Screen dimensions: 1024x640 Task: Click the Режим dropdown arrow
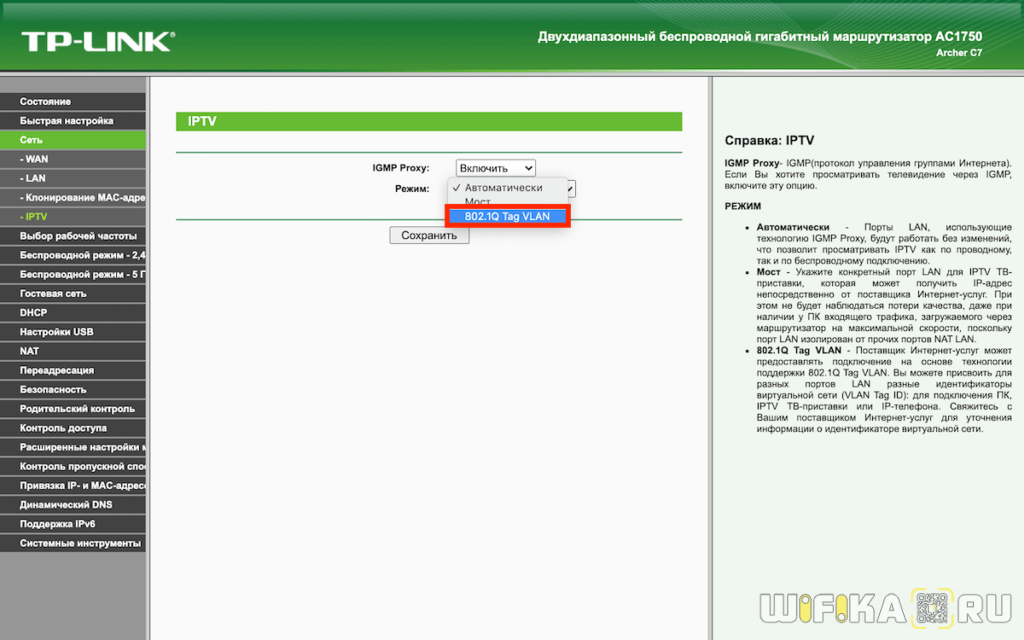pos(571,189)
